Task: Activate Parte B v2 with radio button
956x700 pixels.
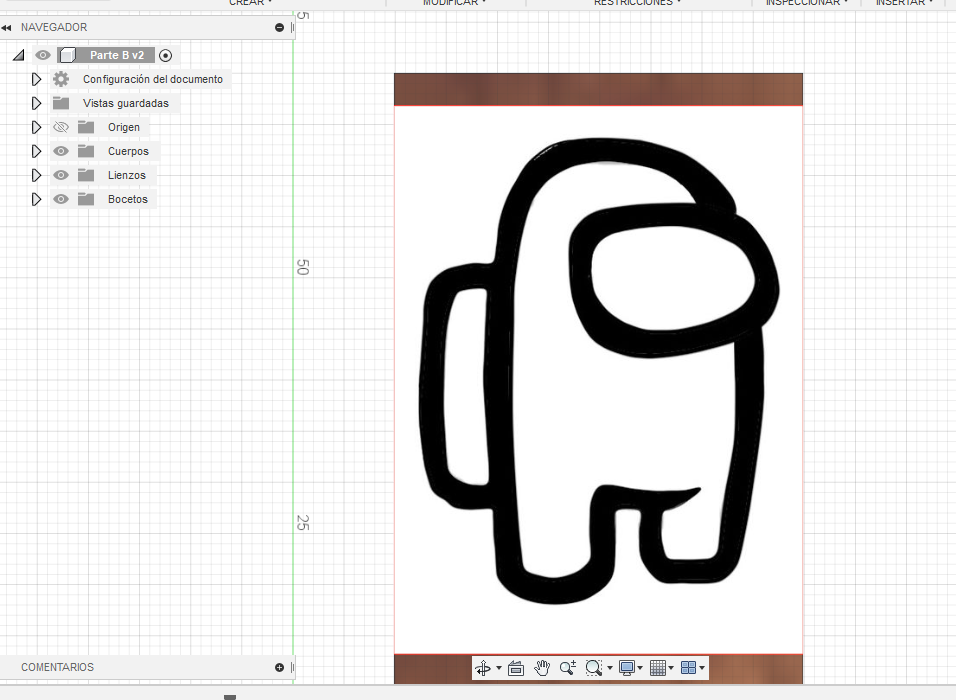Action: tap(165, 55)
